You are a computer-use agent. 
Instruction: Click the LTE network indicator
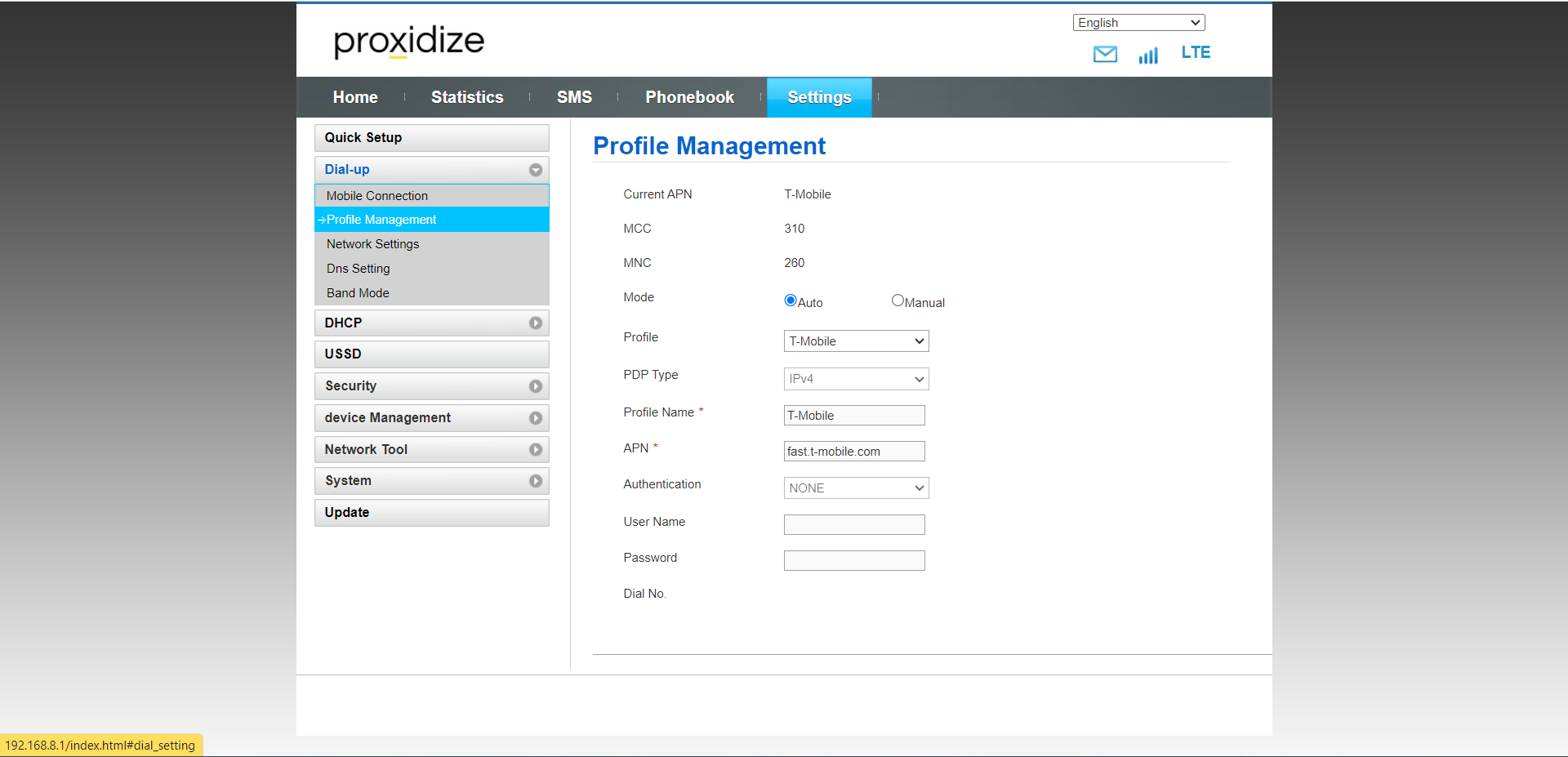coord(1196,52)
